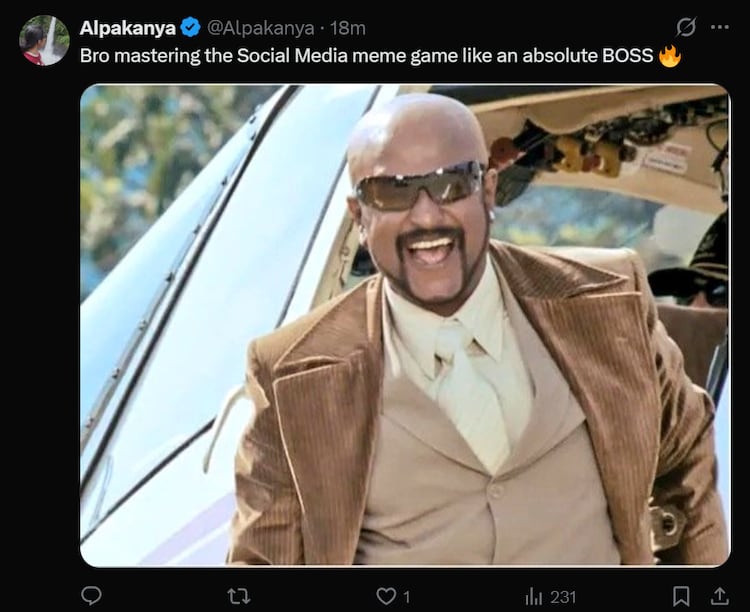This screenshot has height=612, width=750.
Task: Click the 18m timestamp link
Action: point(347,28)
